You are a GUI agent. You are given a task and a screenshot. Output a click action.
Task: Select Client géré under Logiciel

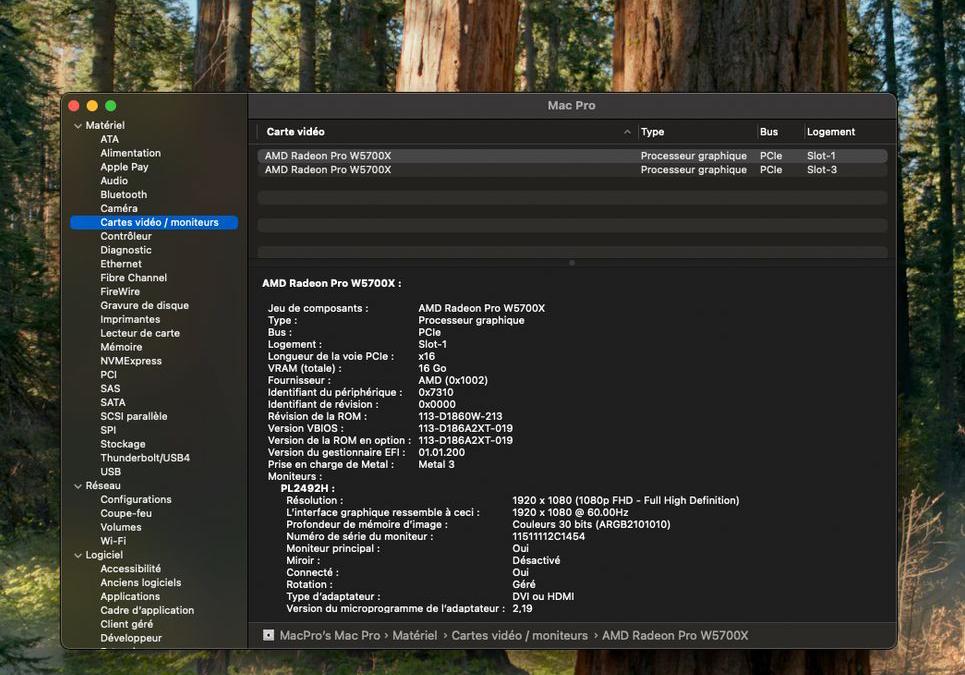tap(127, 624)
